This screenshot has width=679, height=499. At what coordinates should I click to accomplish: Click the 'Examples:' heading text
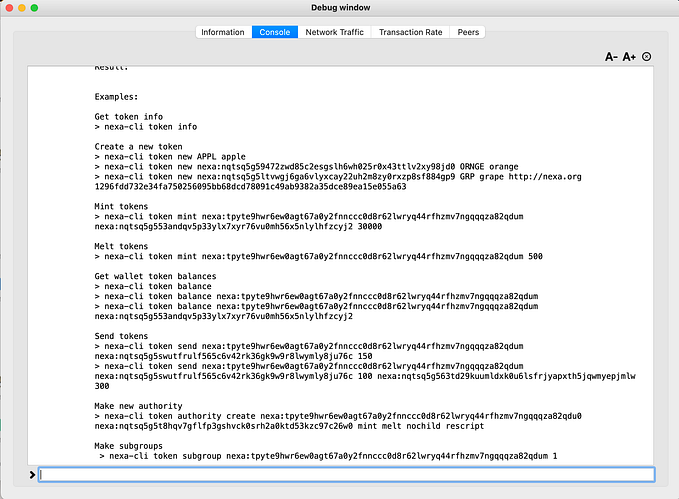click(x=116, y=97)
